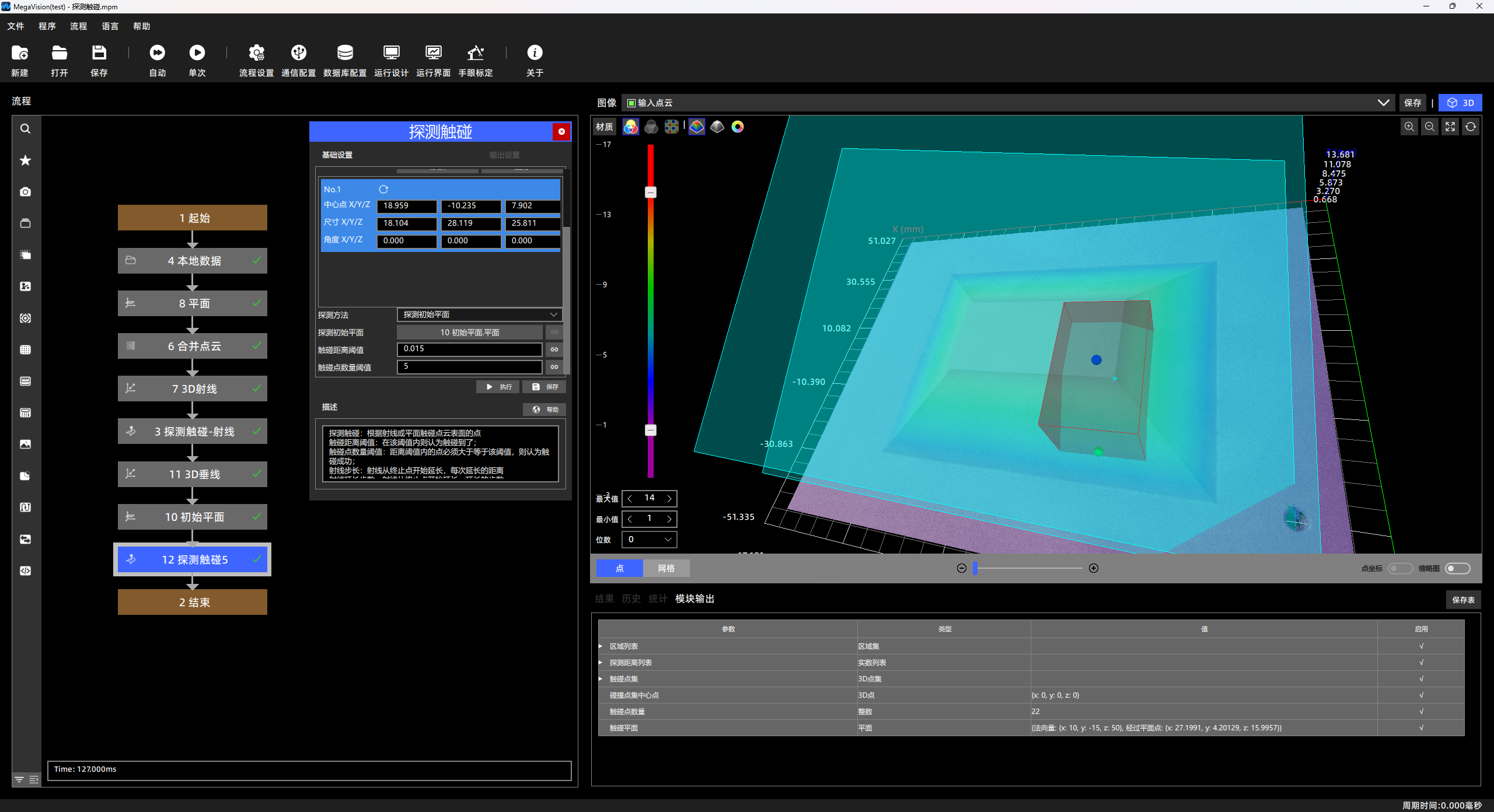
Task: Click the 新建 new project icon
Action: pos(20,53)
